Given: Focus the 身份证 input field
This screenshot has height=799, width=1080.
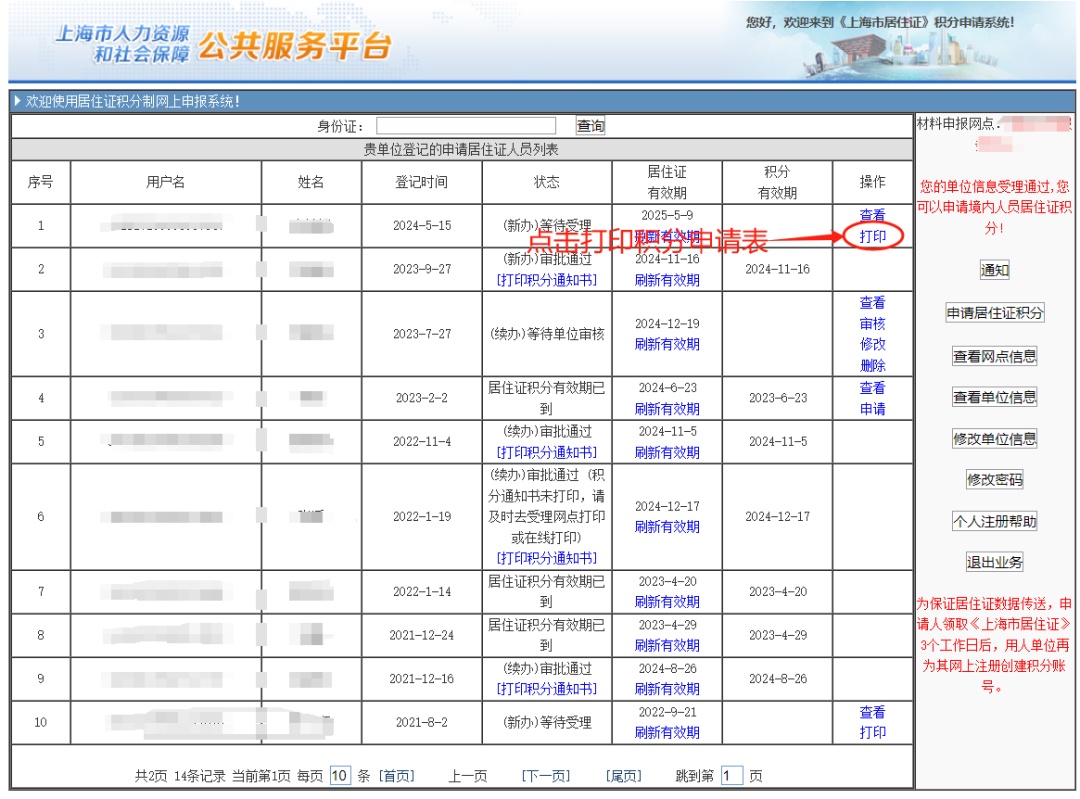Looking at the screenshot, I should (x=466, y=126).
